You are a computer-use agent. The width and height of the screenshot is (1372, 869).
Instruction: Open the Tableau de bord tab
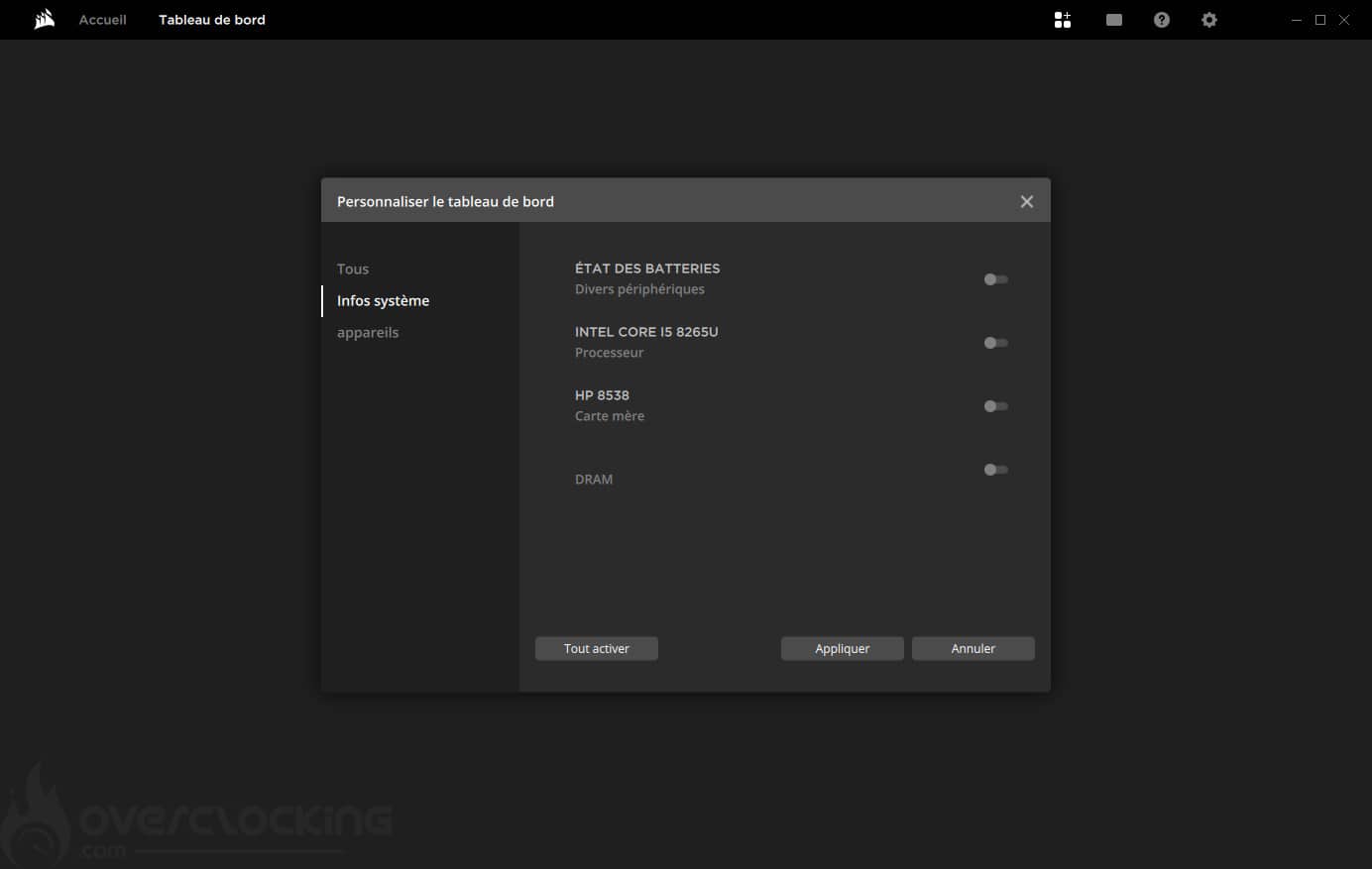(212, 20)
